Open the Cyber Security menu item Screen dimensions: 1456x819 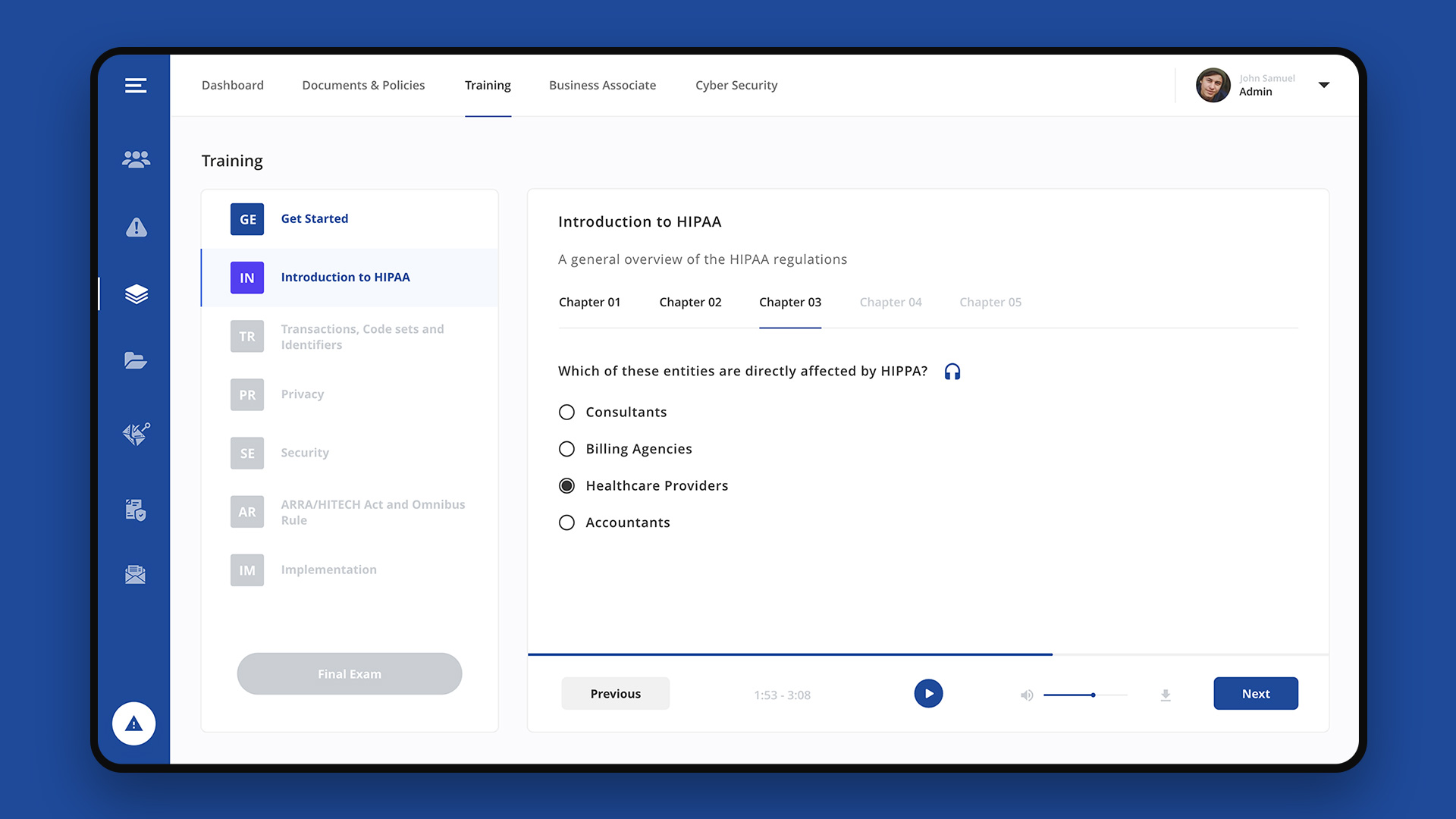[736, 85]
